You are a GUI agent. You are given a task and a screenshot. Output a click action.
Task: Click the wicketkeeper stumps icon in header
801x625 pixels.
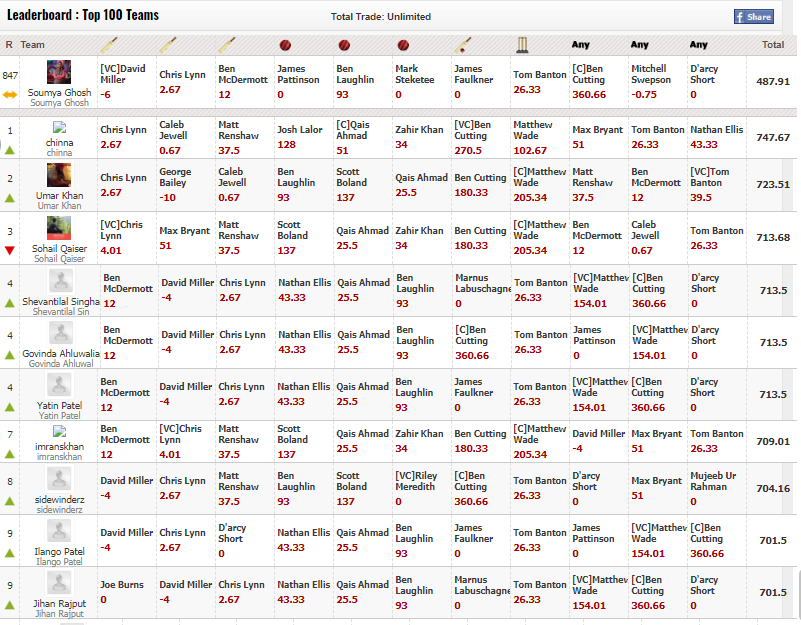(x=522, y=44)
